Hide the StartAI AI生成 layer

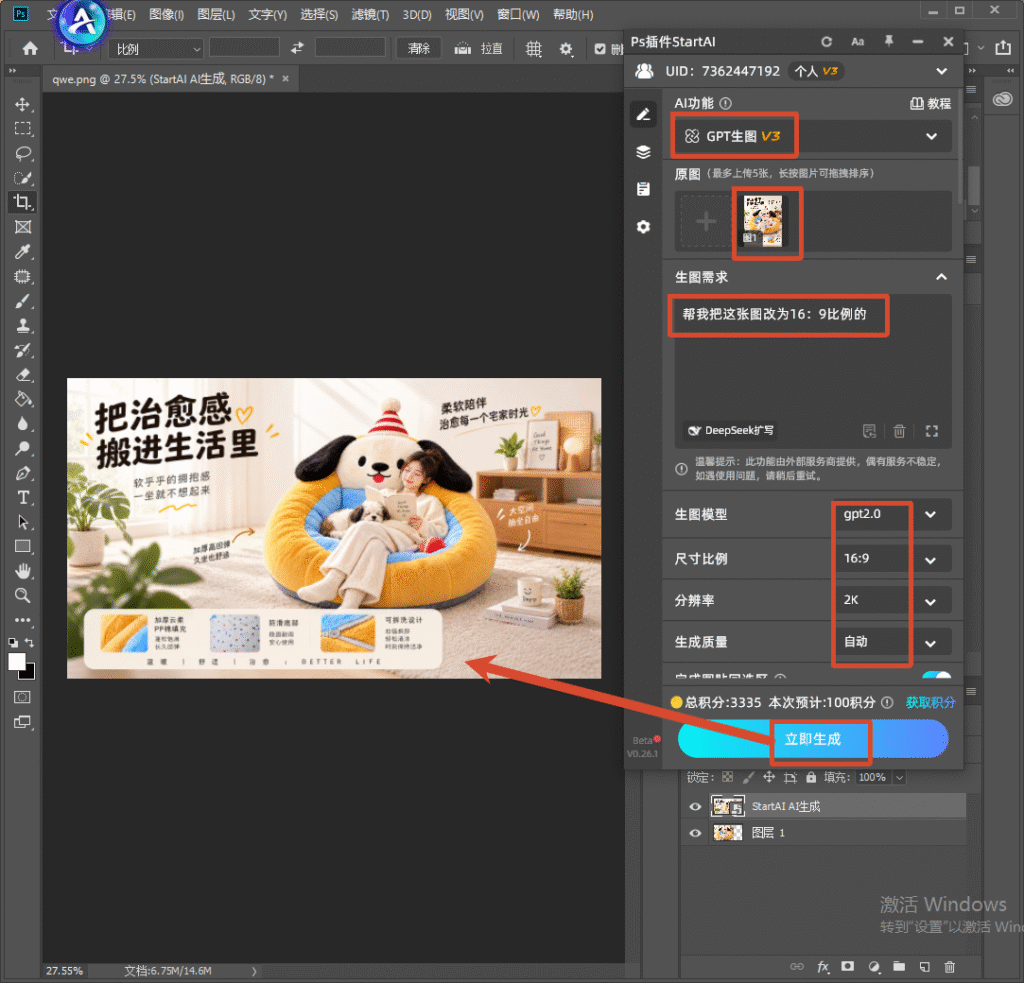695,807
